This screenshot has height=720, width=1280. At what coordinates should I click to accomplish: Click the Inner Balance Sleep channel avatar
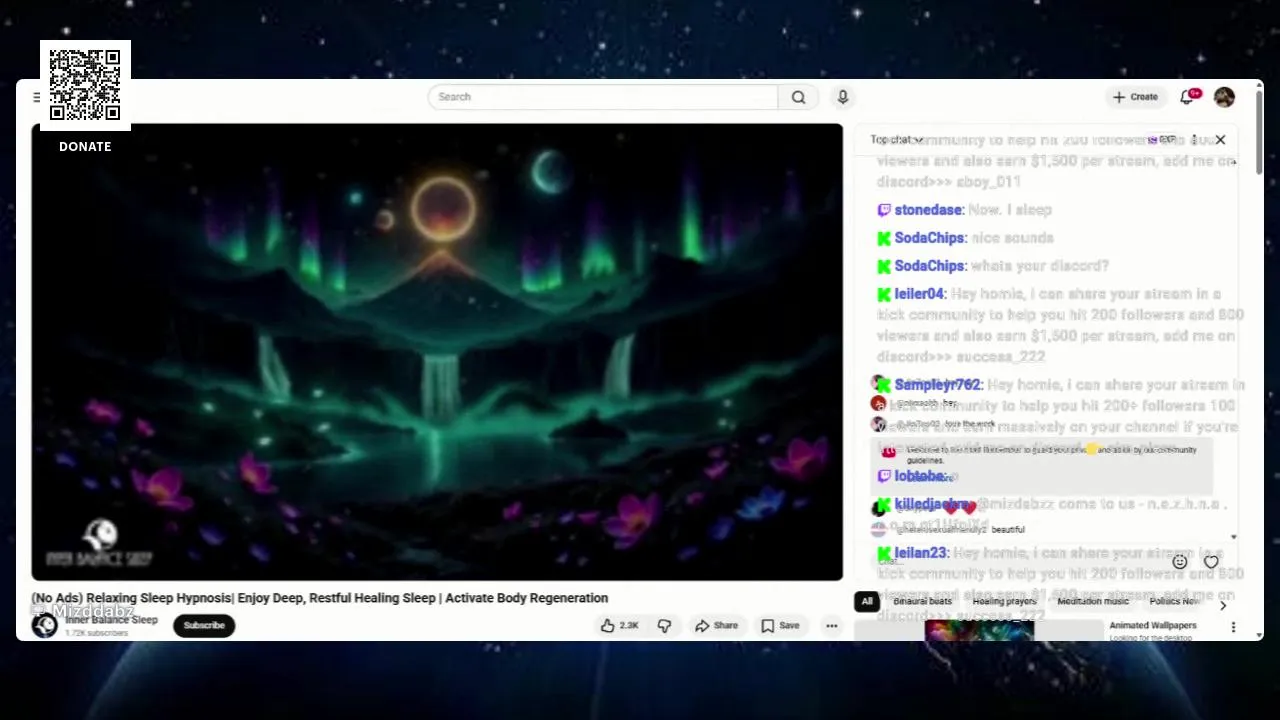click(44, 626)
